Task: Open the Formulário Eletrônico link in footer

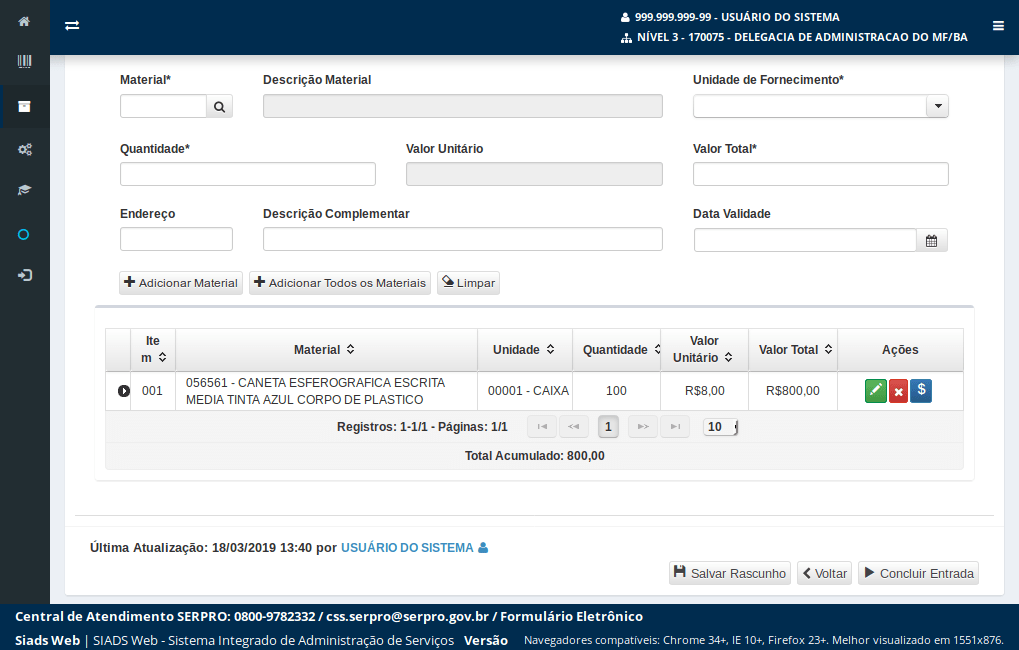Action: [571, 616]
